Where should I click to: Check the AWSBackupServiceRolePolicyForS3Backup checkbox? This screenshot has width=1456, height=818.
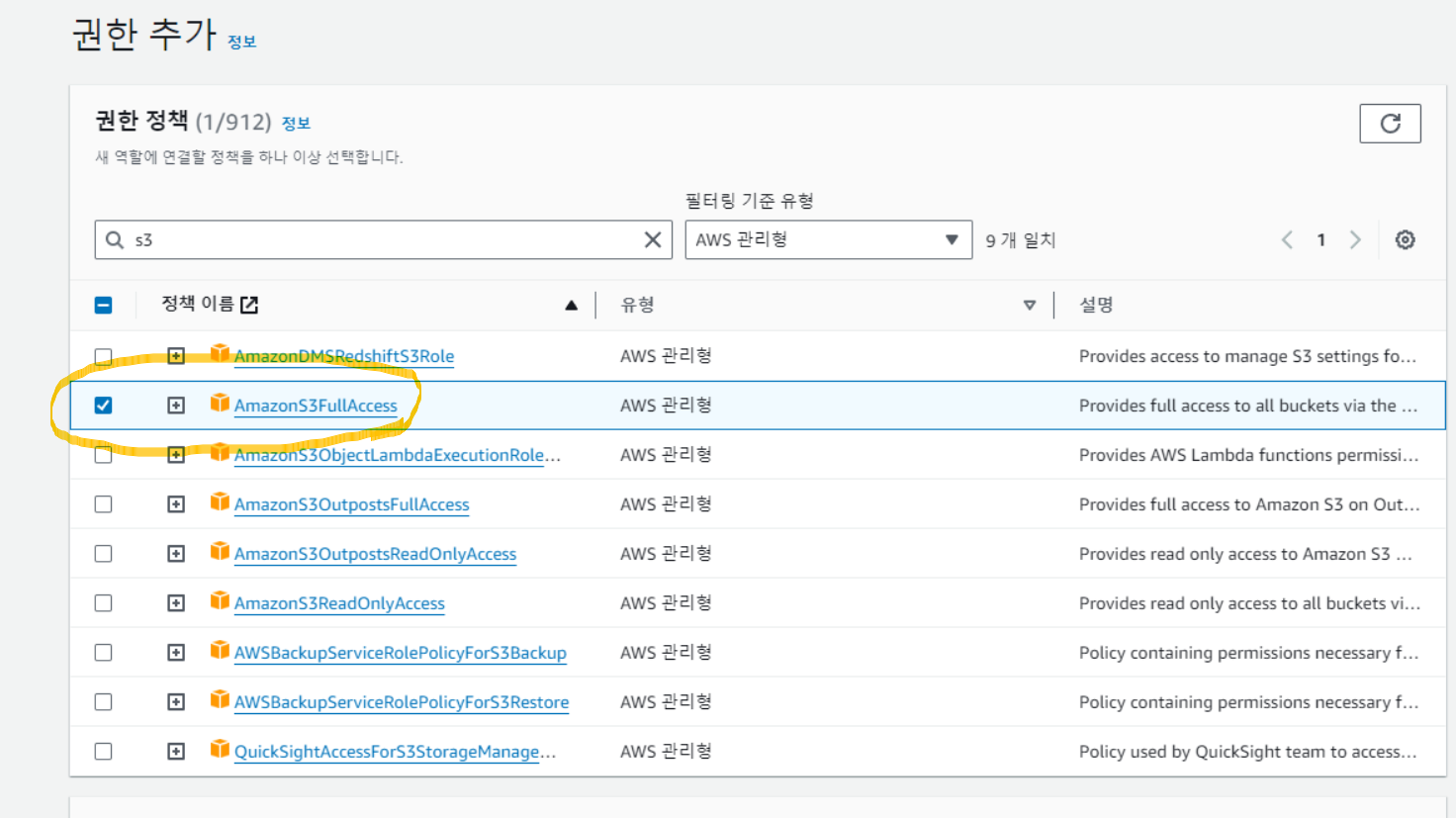(x=103, y=653)
